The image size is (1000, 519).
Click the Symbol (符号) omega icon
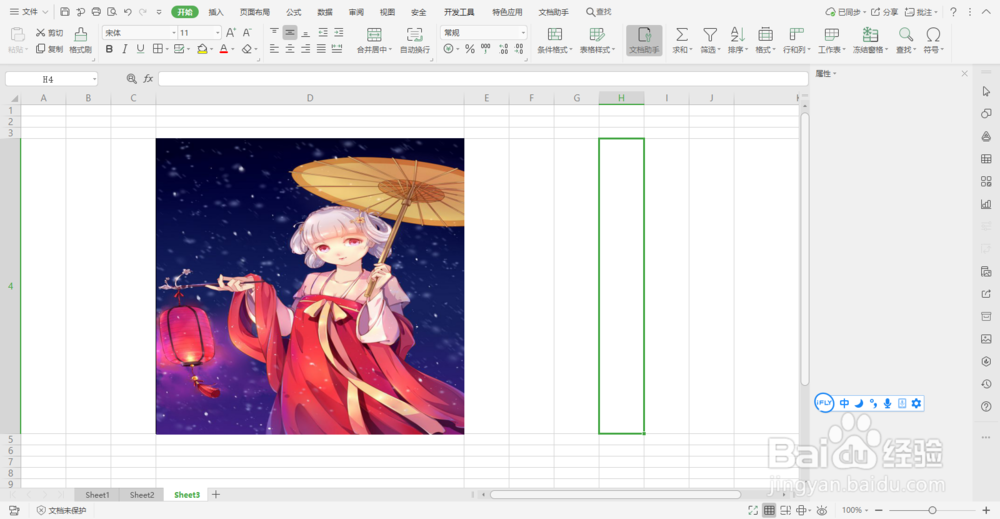[933, 34]
